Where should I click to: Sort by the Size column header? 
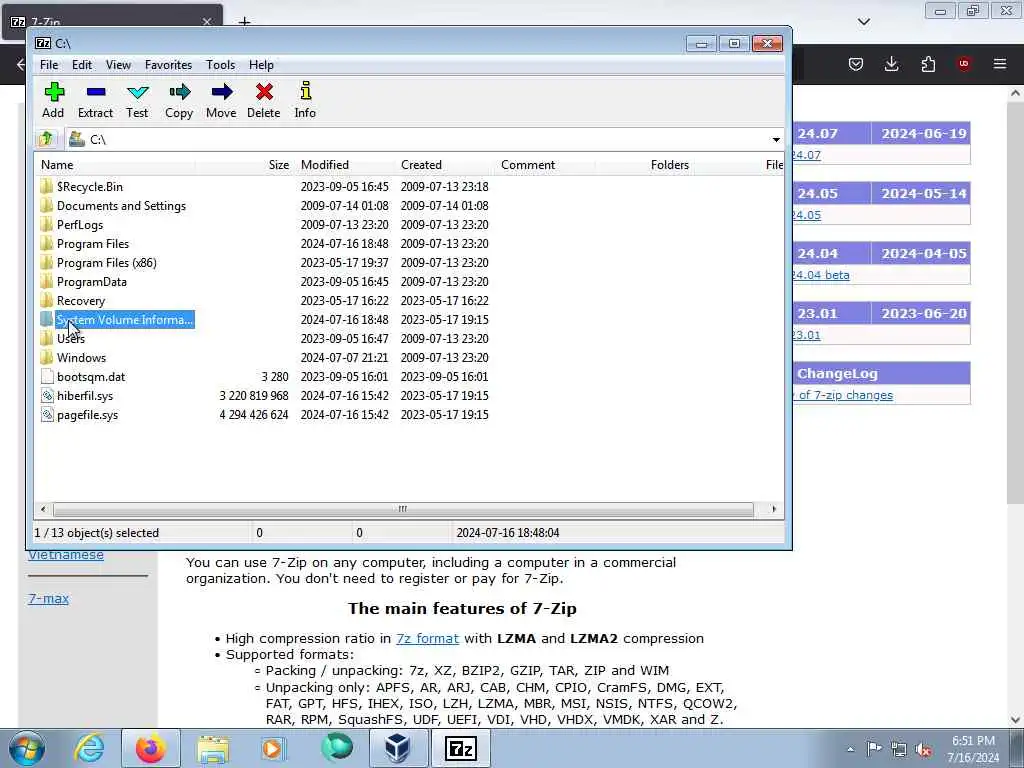(244, 165)
